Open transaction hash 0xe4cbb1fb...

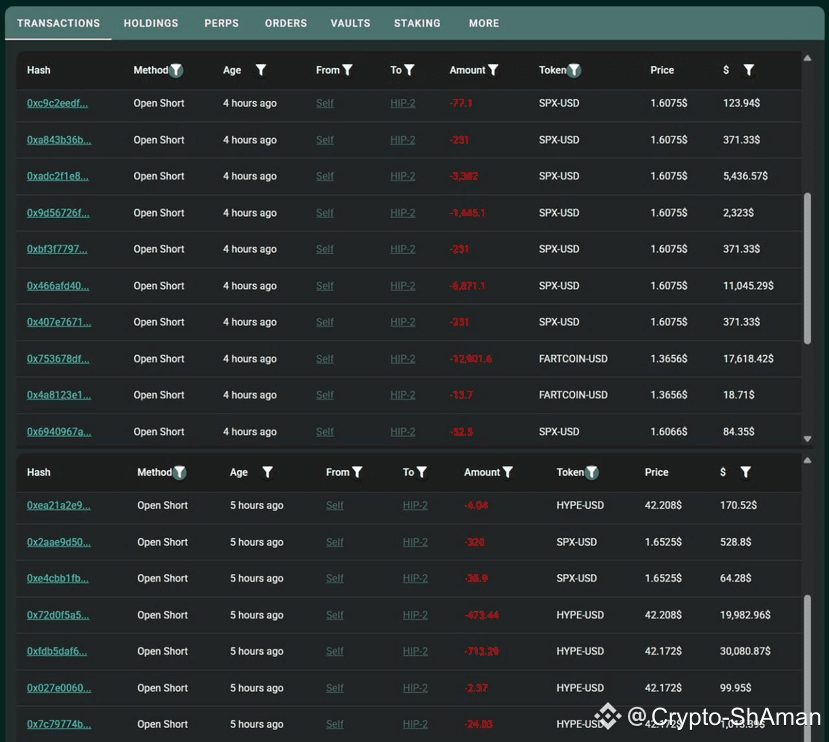58,579
